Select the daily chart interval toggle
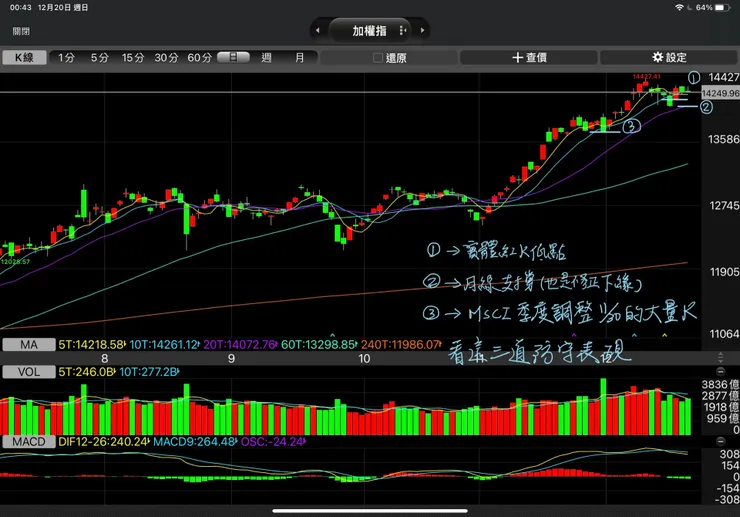740x517 pixels. point(233,58)
